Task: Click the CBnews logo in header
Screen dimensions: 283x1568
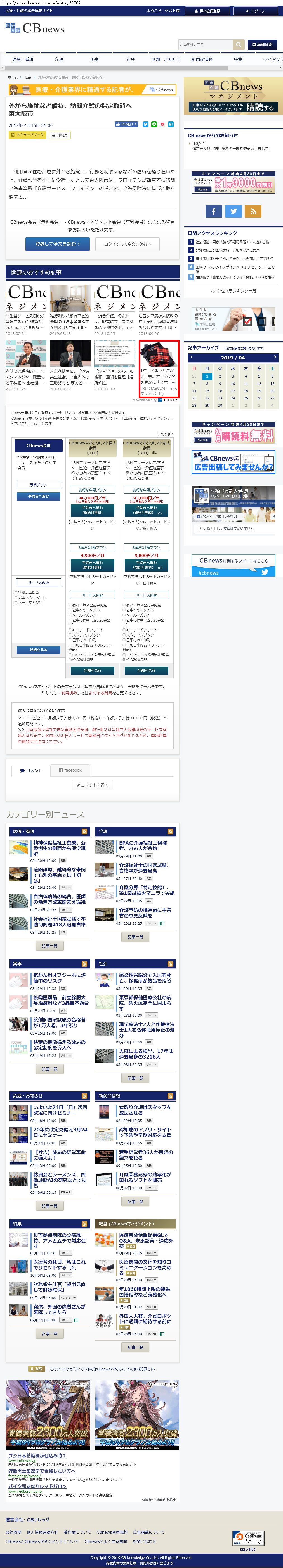Action: [35, 28]
